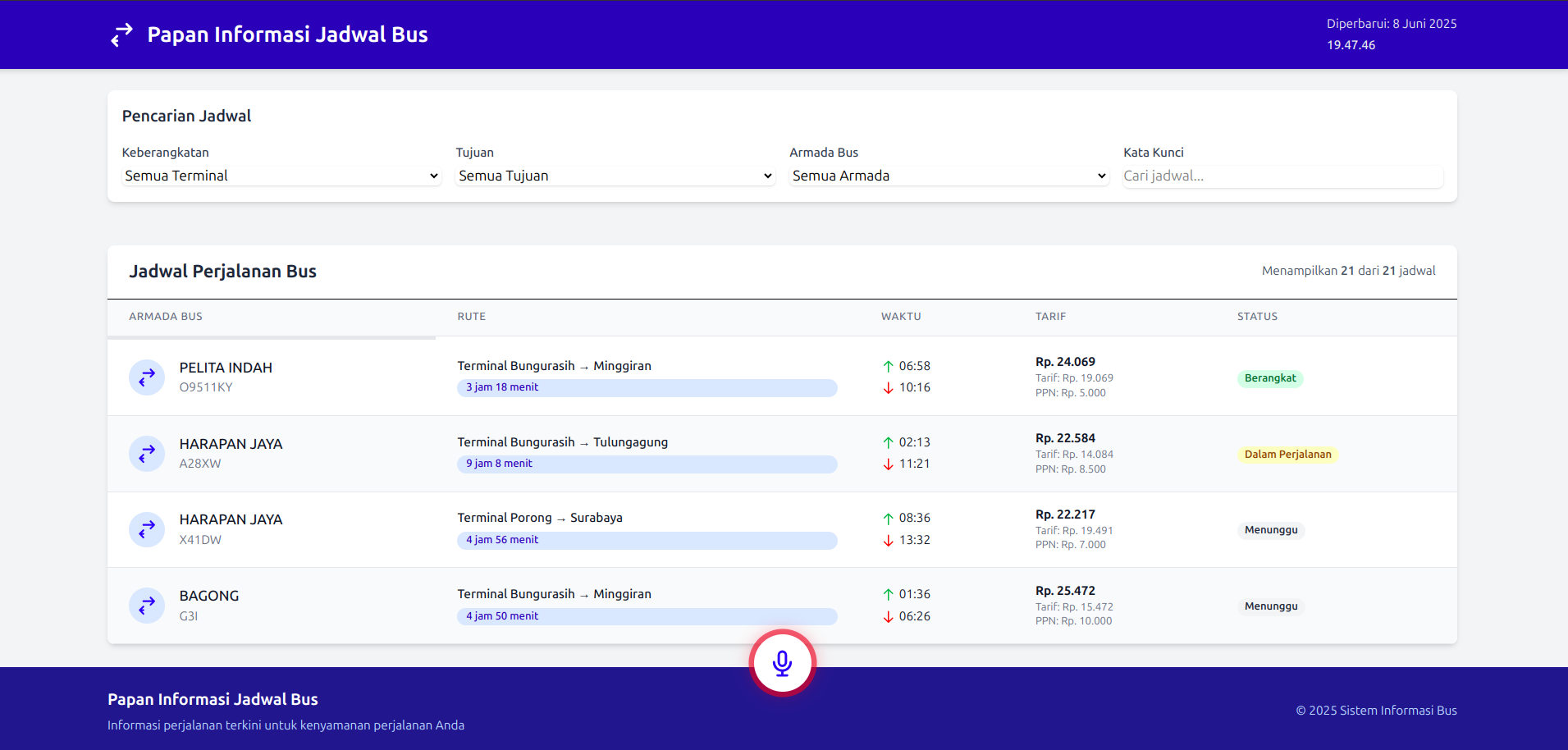Click the Papan Informasi Jadwal Bus title
The image size is (1568, 750).
(287, 34)
